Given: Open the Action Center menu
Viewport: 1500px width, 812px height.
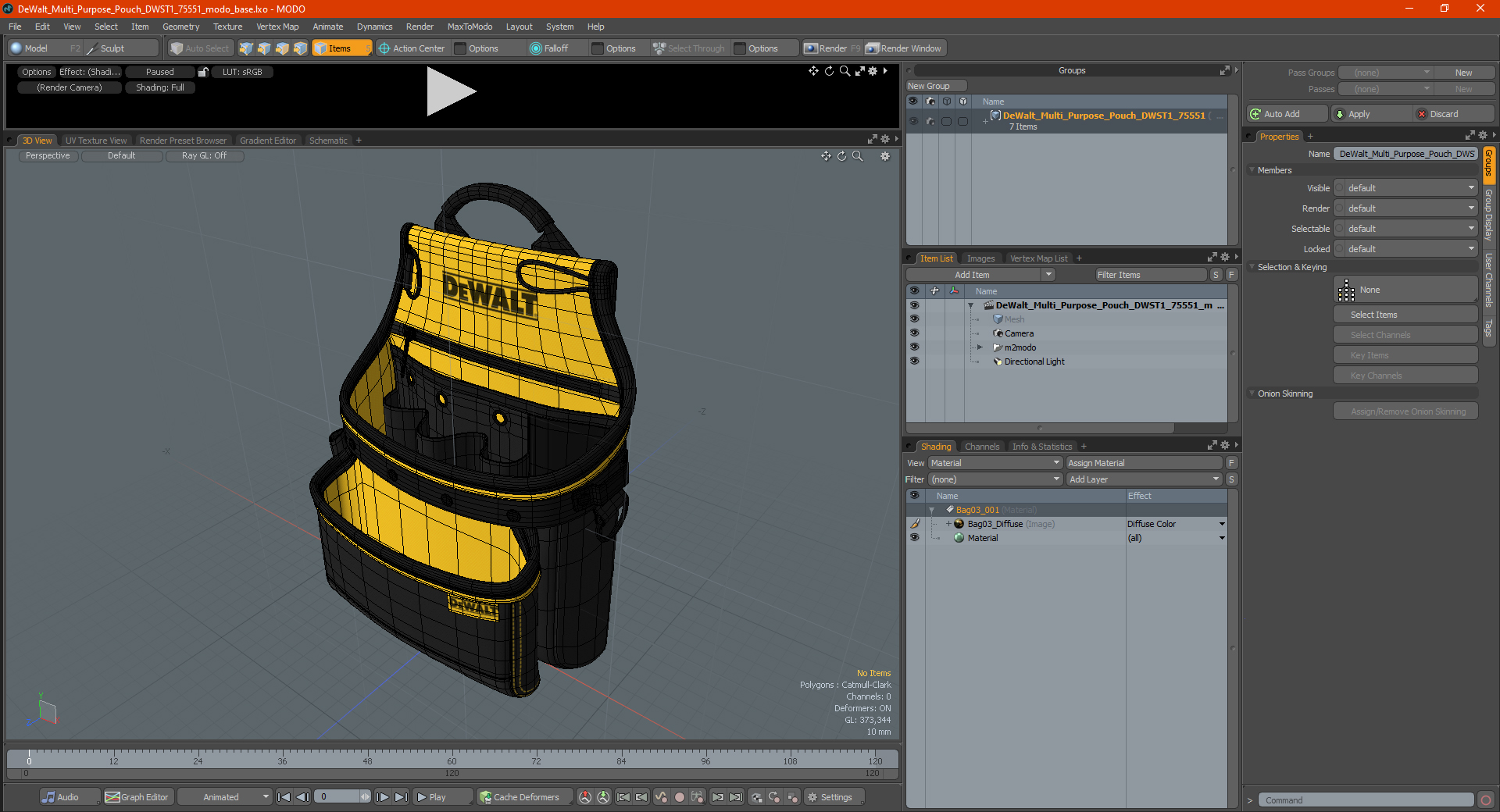Looking at the screenshot, I should (412, 48).
